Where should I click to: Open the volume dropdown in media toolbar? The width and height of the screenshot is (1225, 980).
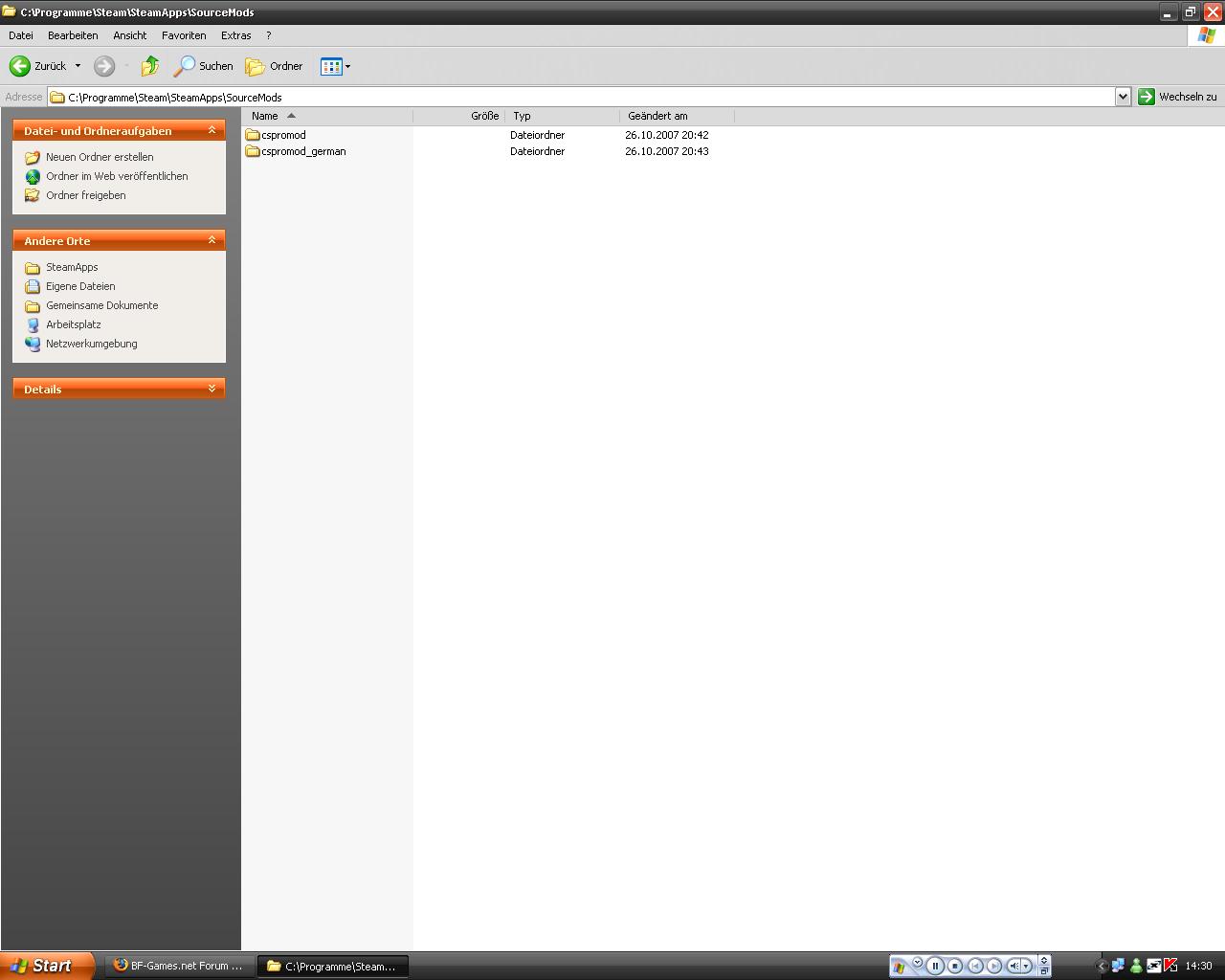1027,966
